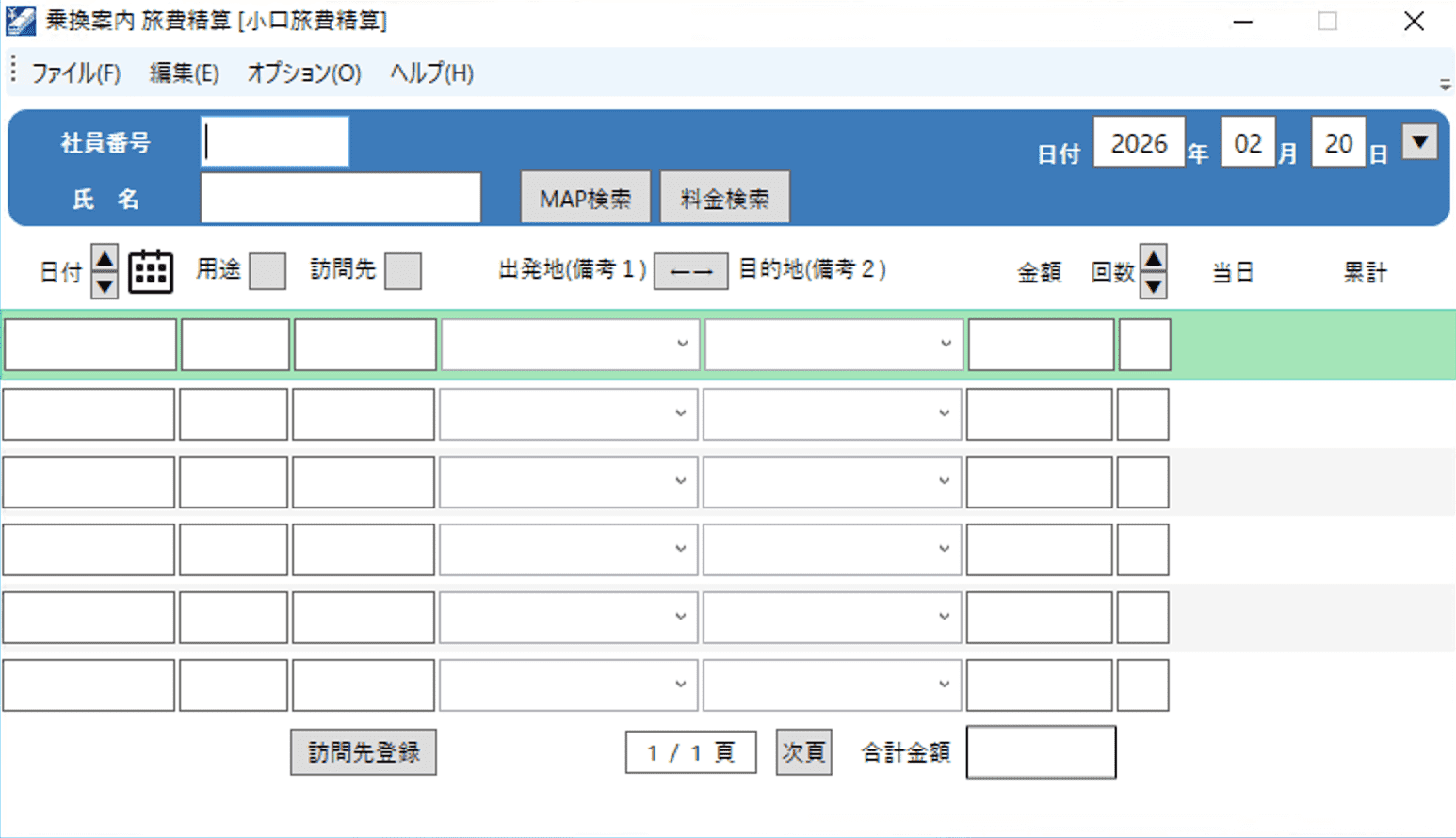
Task: Toggle the 用途 square box
Action: pos(267,271)
